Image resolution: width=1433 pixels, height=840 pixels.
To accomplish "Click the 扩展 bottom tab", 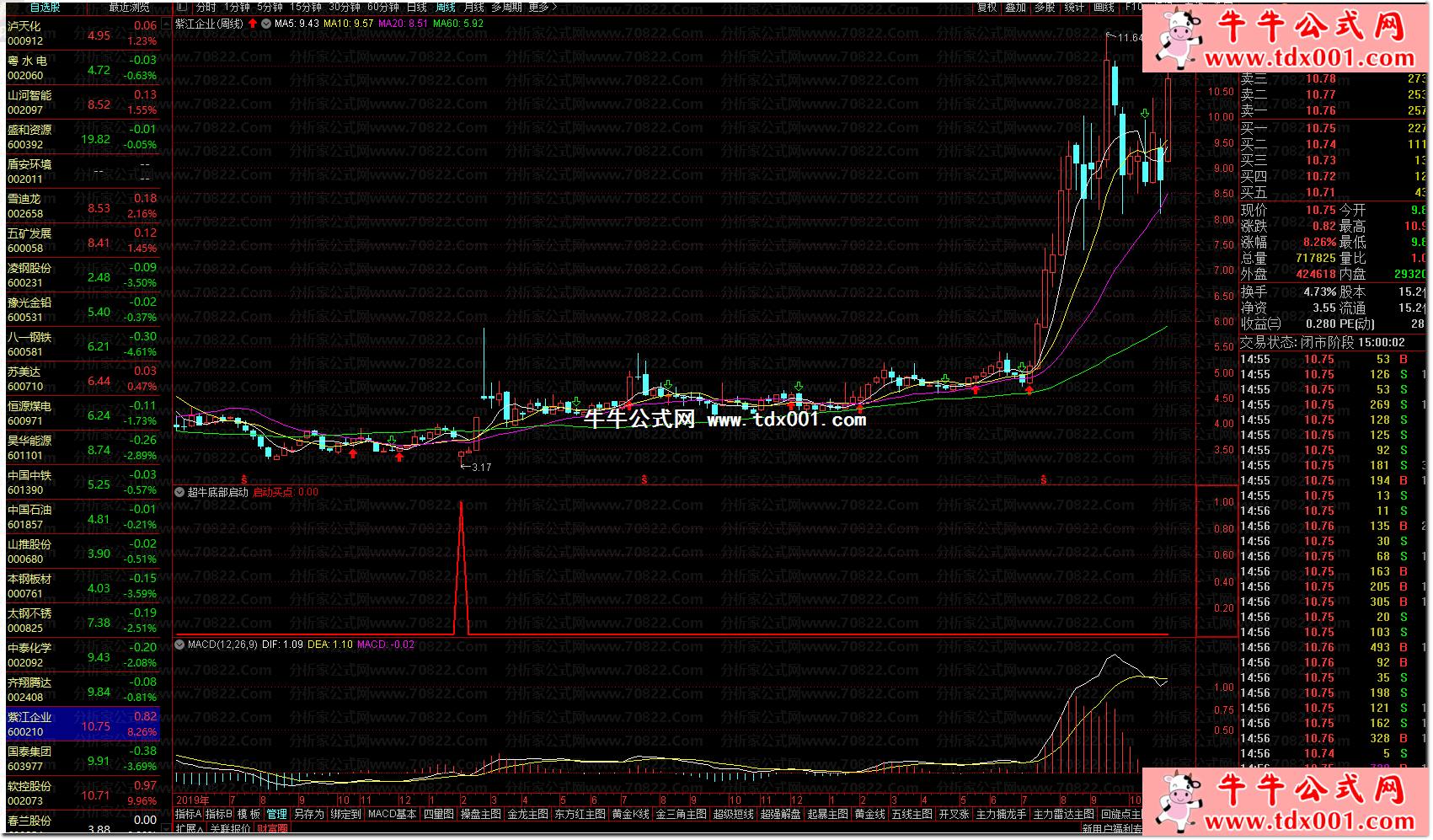I will point(190,829).
